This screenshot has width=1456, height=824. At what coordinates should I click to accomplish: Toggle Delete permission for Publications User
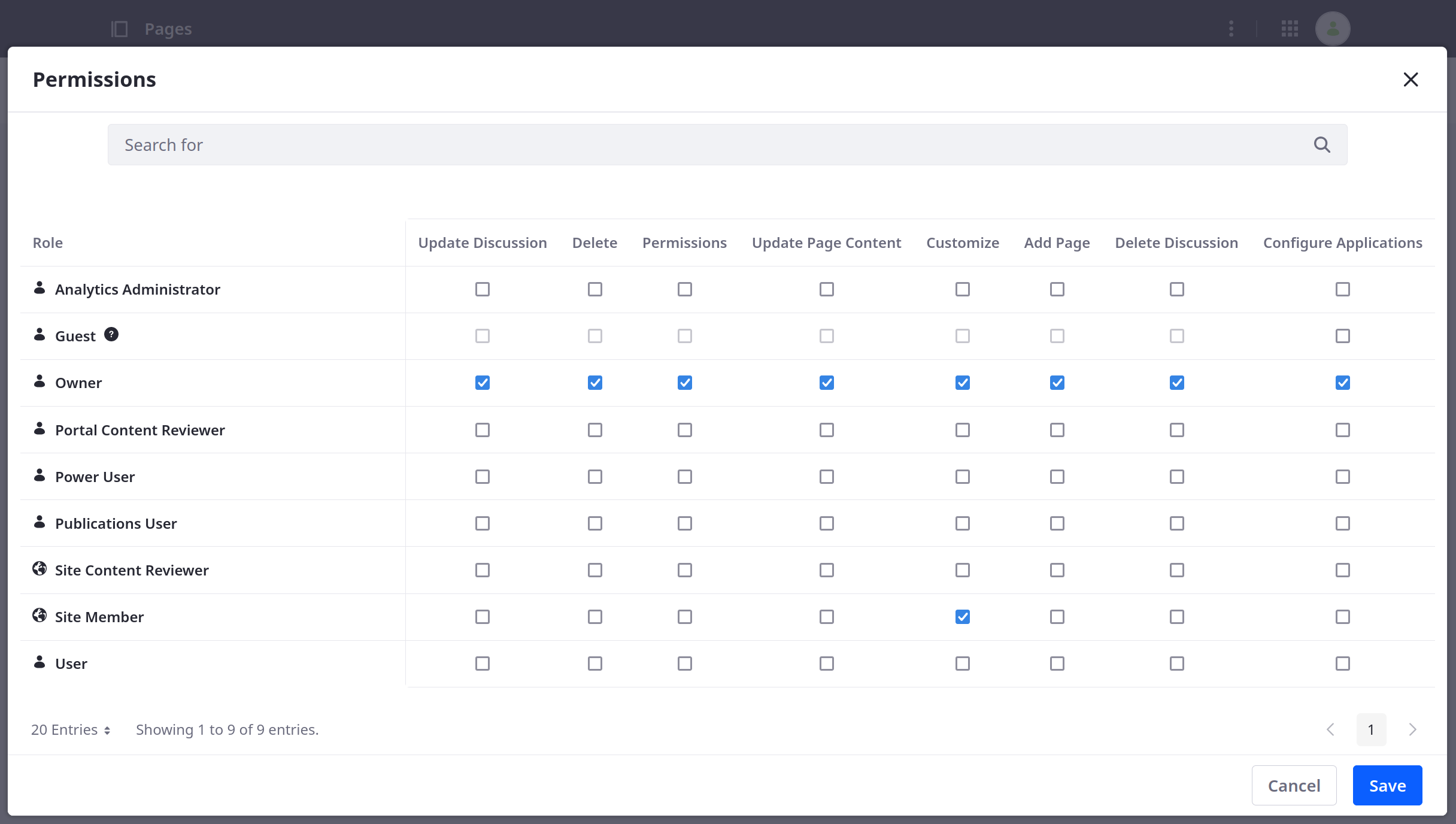coord(595,523)
